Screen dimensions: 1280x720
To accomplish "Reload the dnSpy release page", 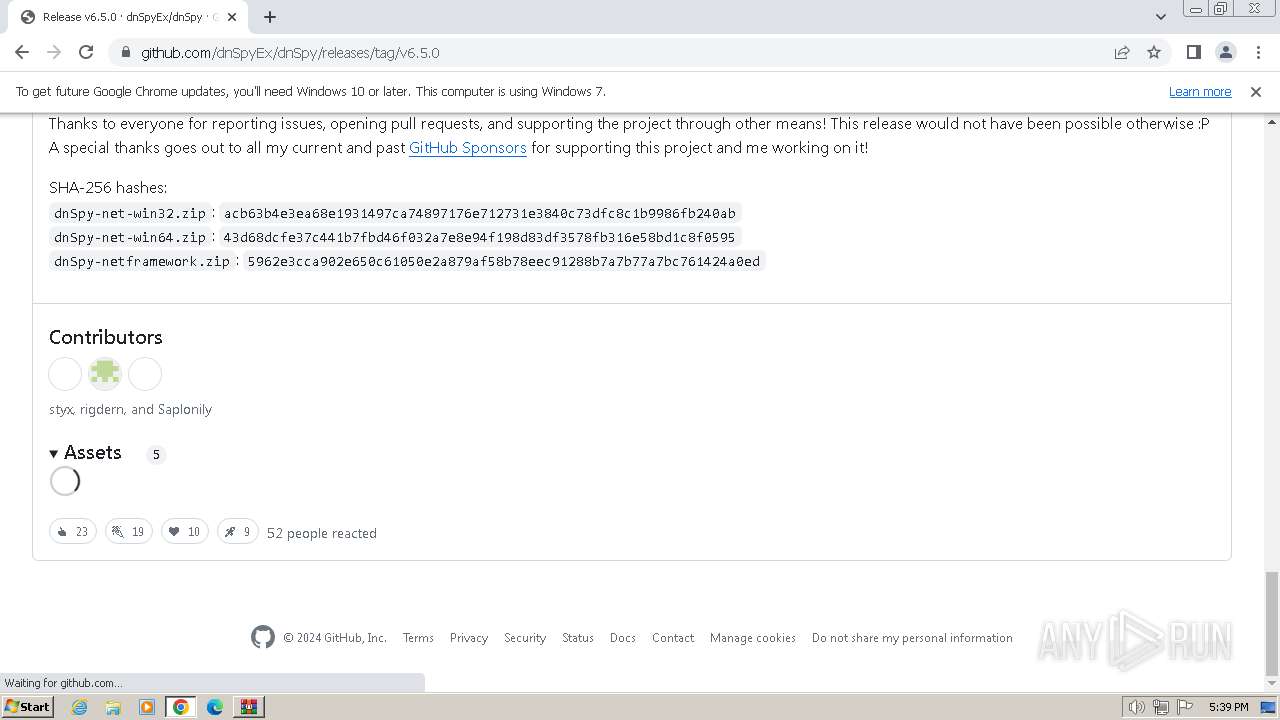I will [x=86, y=52].
